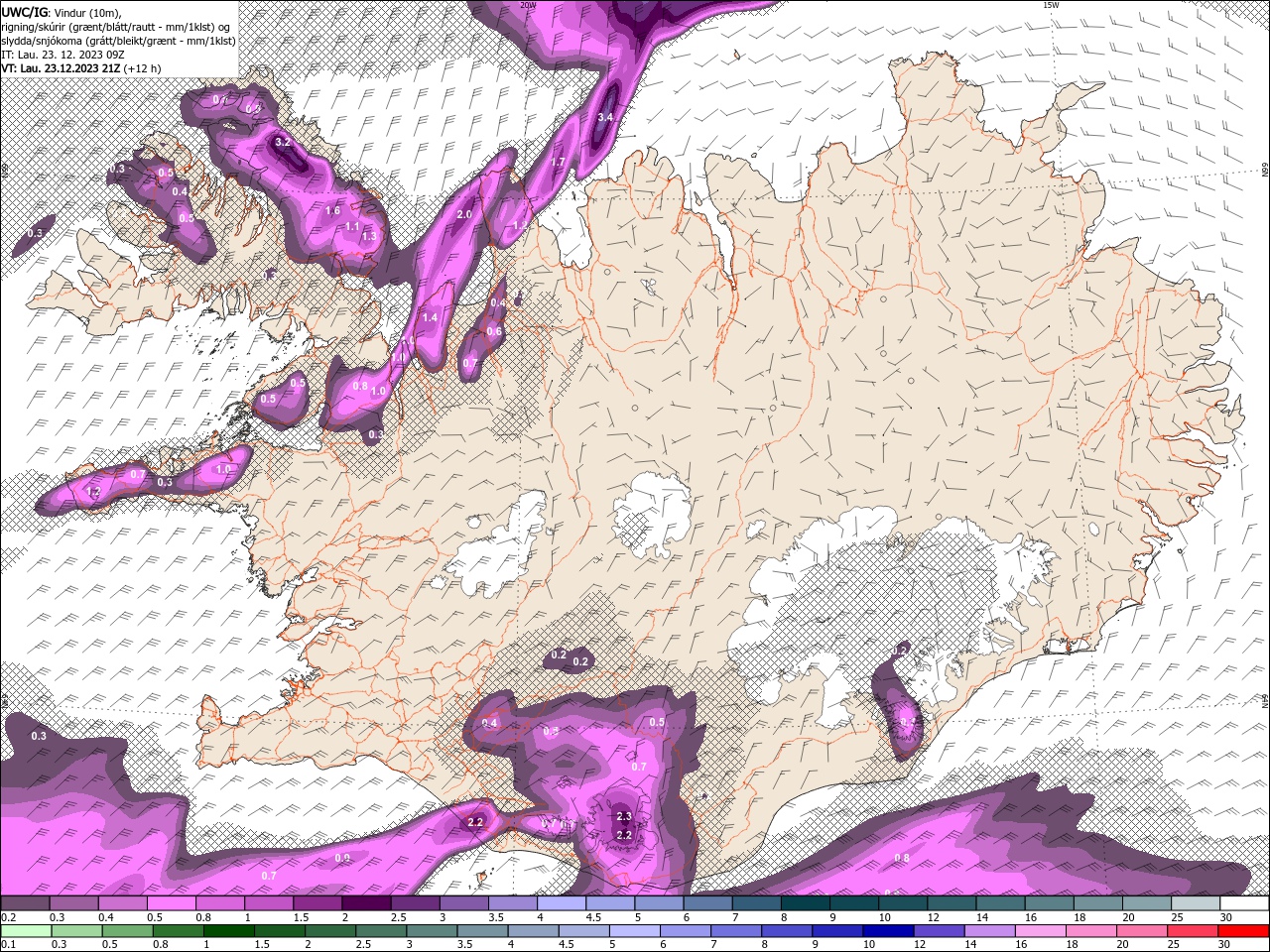Screen dimensions: 1270x952
Task: Click the upper legend swatch between 8 and 9
Action: [806, 903]
